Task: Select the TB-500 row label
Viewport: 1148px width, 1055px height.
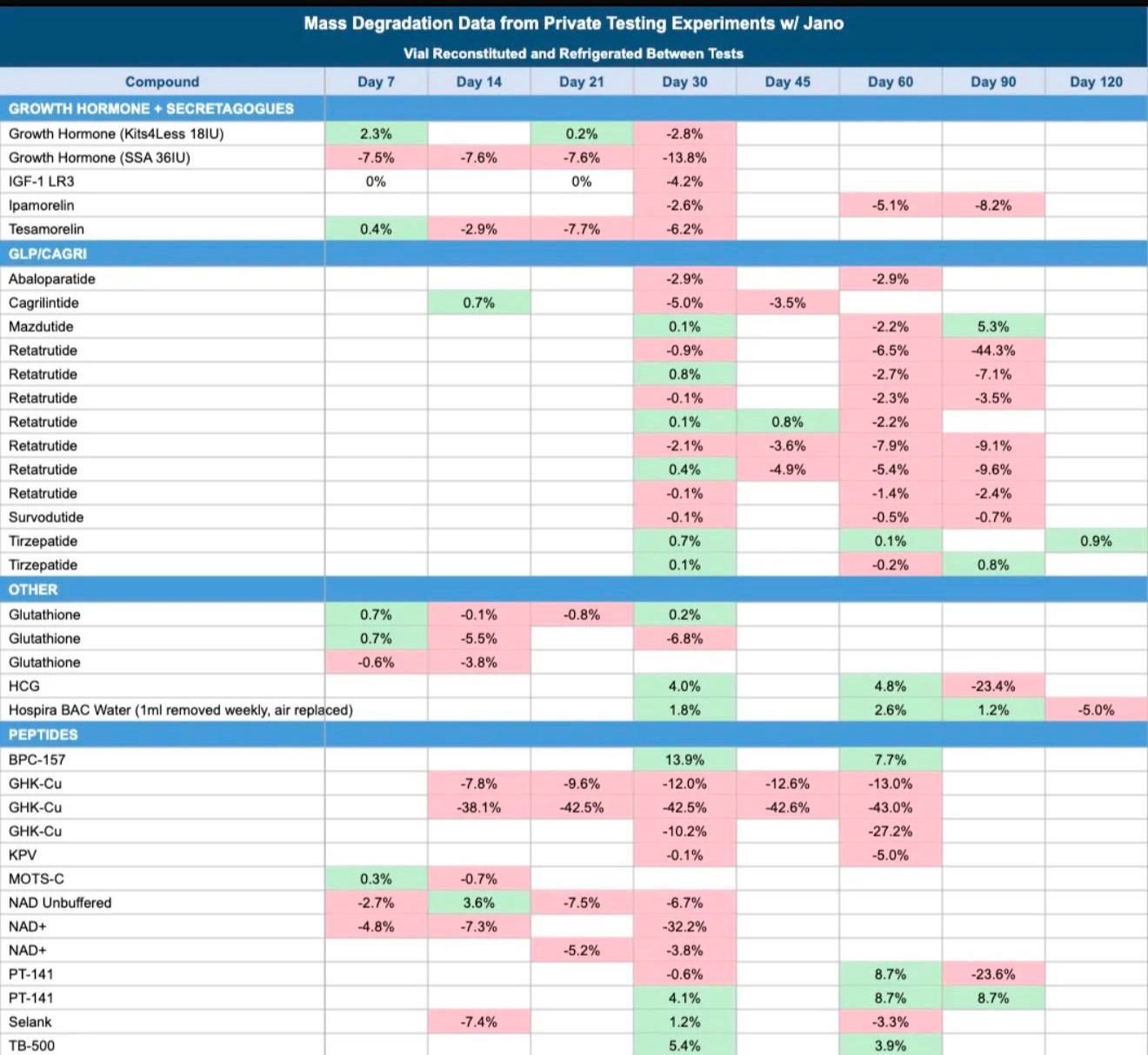Action: 32,1045
